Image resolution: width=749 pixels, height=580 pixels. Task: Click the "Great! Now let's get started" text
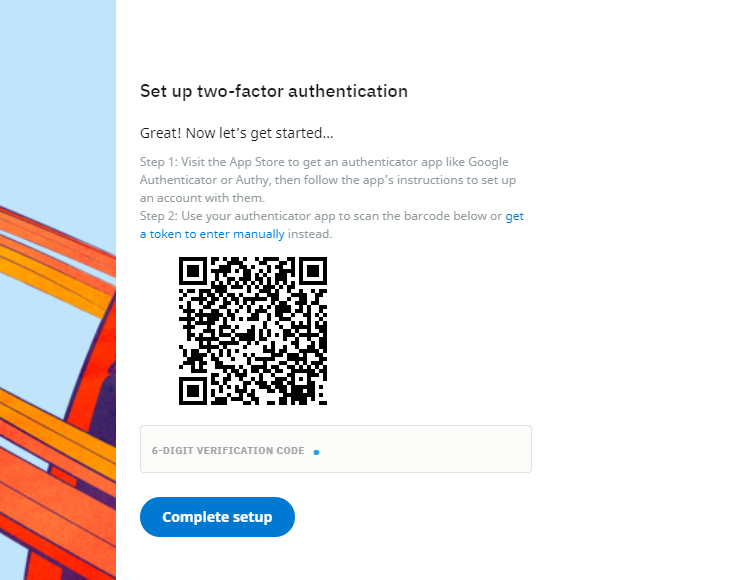[x=236, y=133]
